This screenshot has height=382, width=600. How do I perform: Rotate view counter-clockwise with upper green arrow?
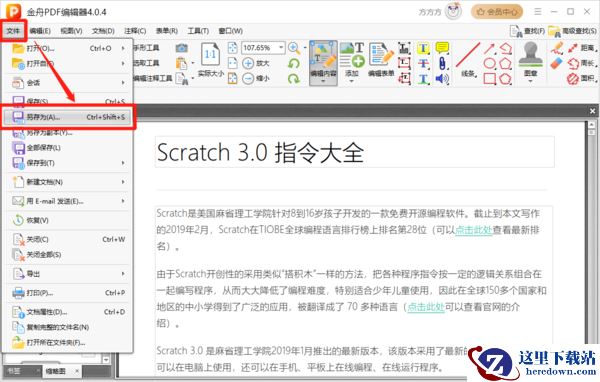[294, 63]
